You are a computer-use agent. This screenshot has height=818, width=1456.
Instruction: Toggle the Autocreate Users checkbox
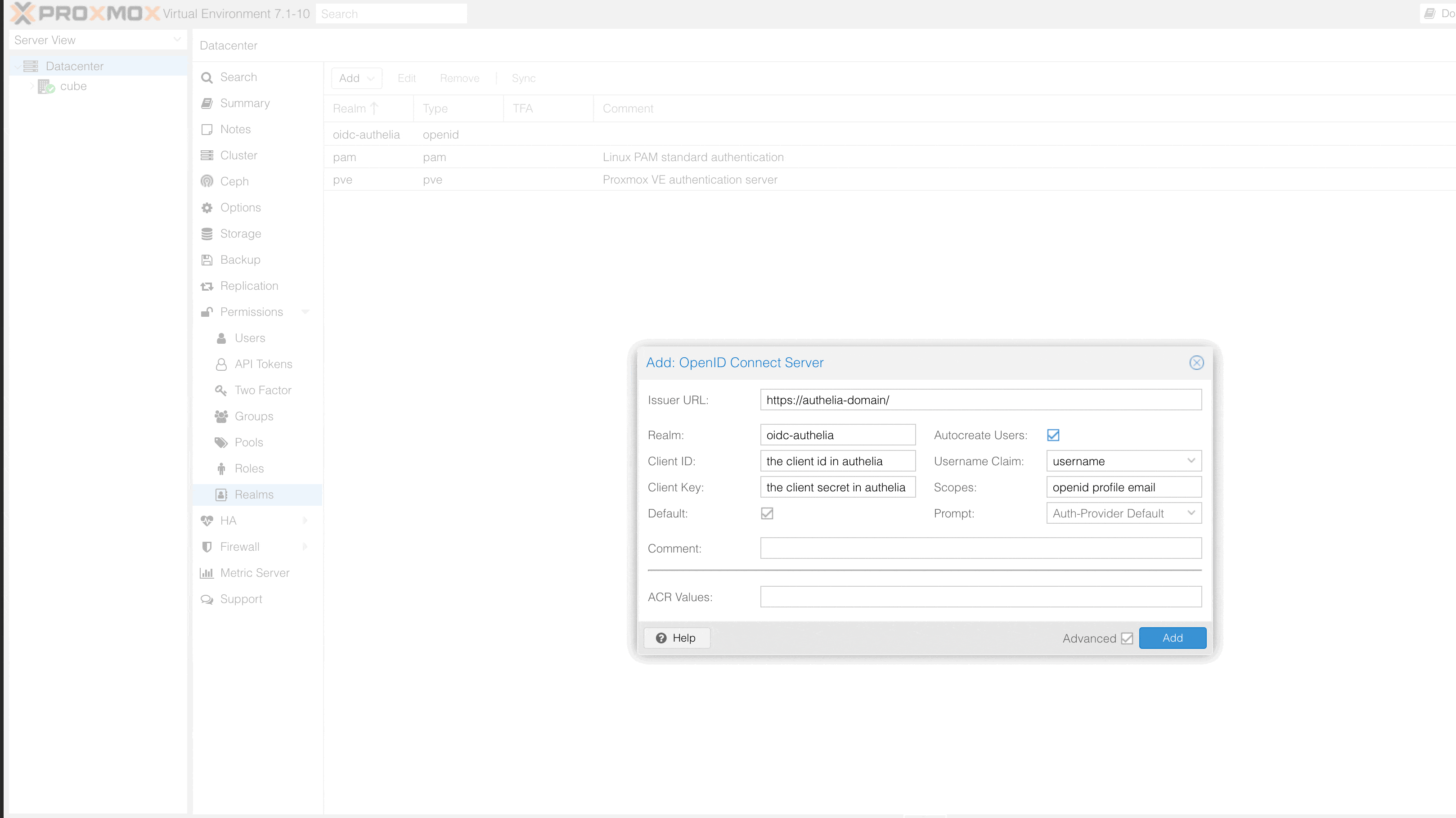pos(1053,435)
